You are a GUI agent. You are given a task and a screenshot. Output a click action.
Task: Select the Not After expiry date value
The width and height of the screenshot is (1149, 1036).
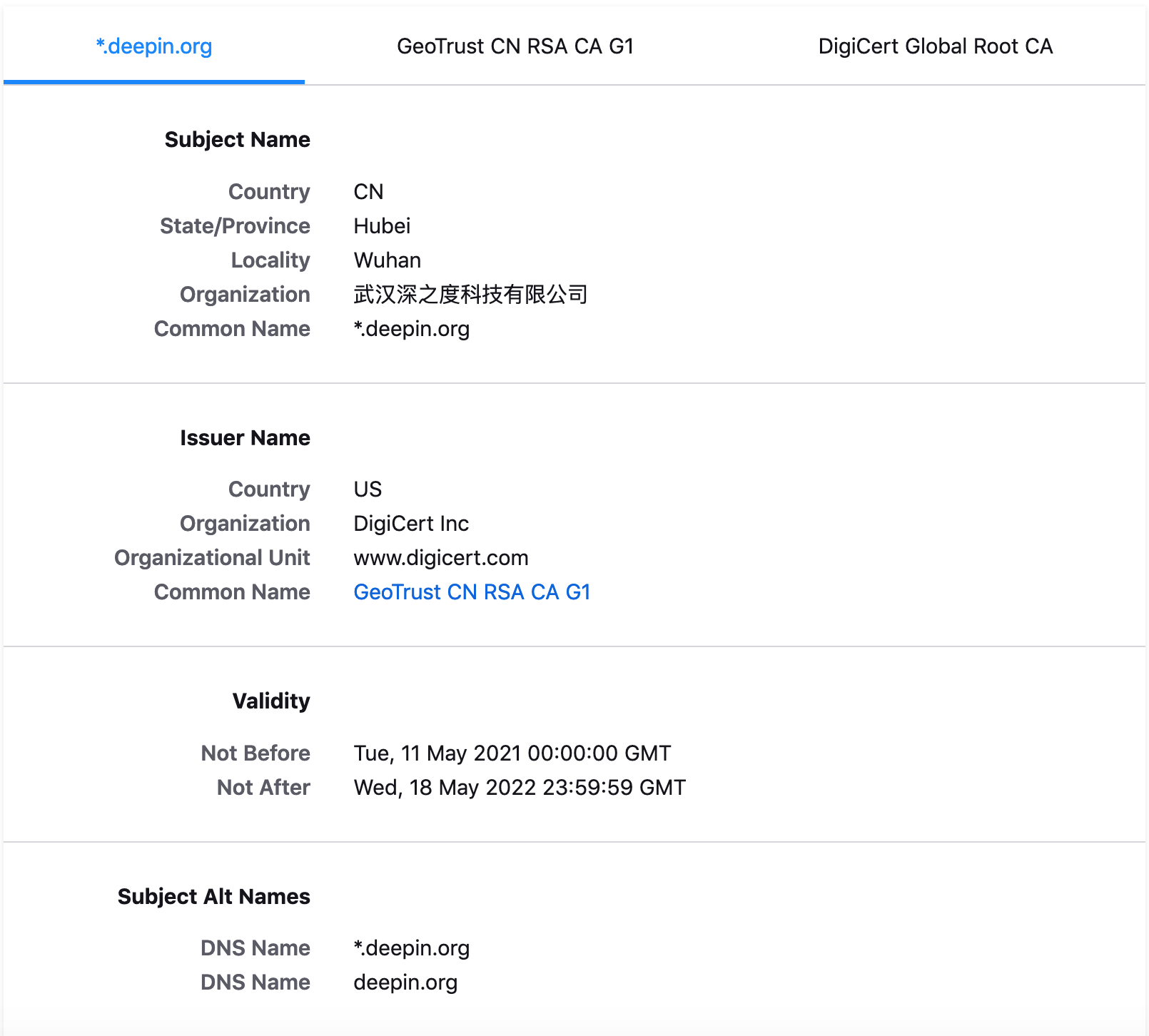coord(519,788)
